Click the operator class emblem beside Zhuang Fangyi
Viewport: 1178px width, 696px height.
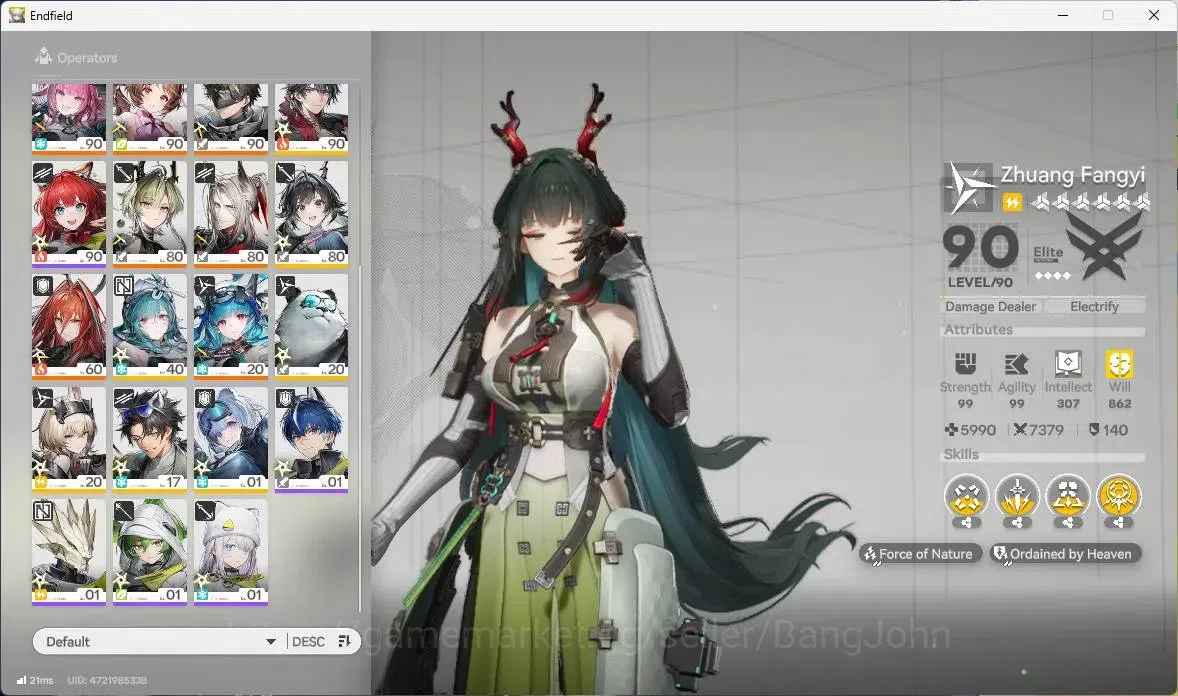click(968, 188)
